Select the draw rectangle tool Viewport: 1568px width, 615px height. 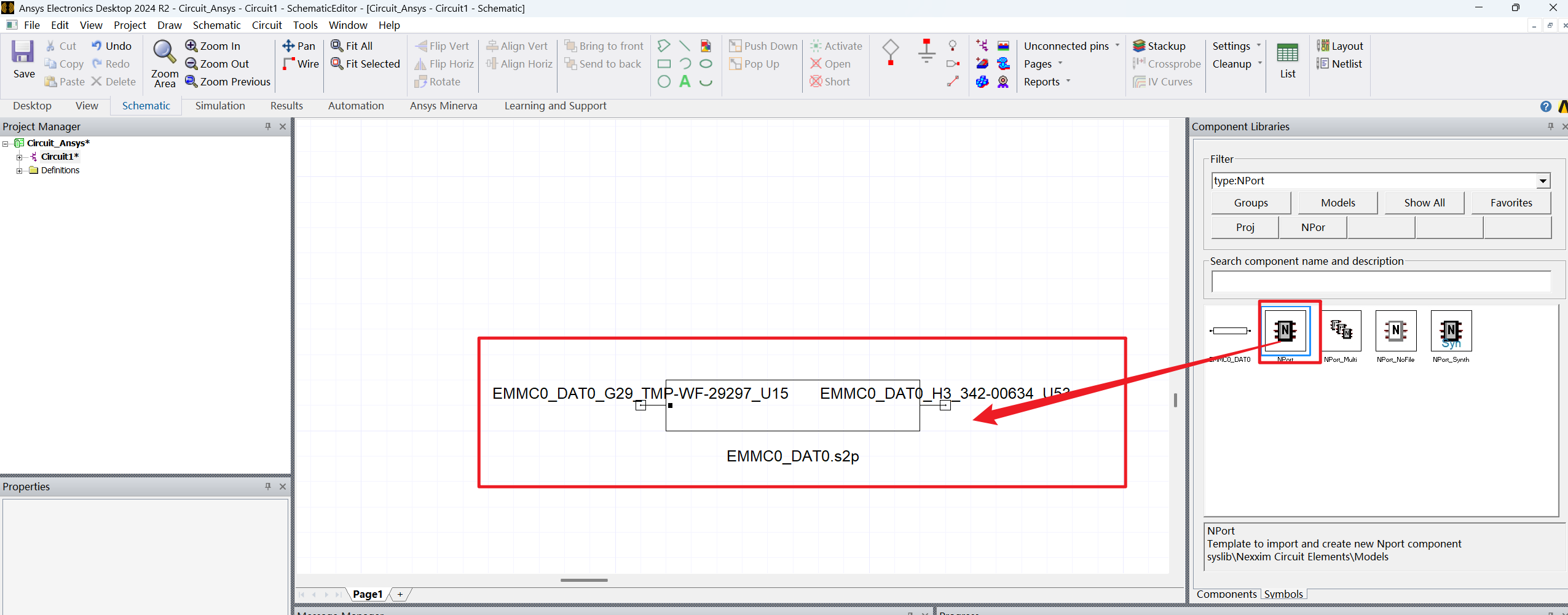coord(664,64)
